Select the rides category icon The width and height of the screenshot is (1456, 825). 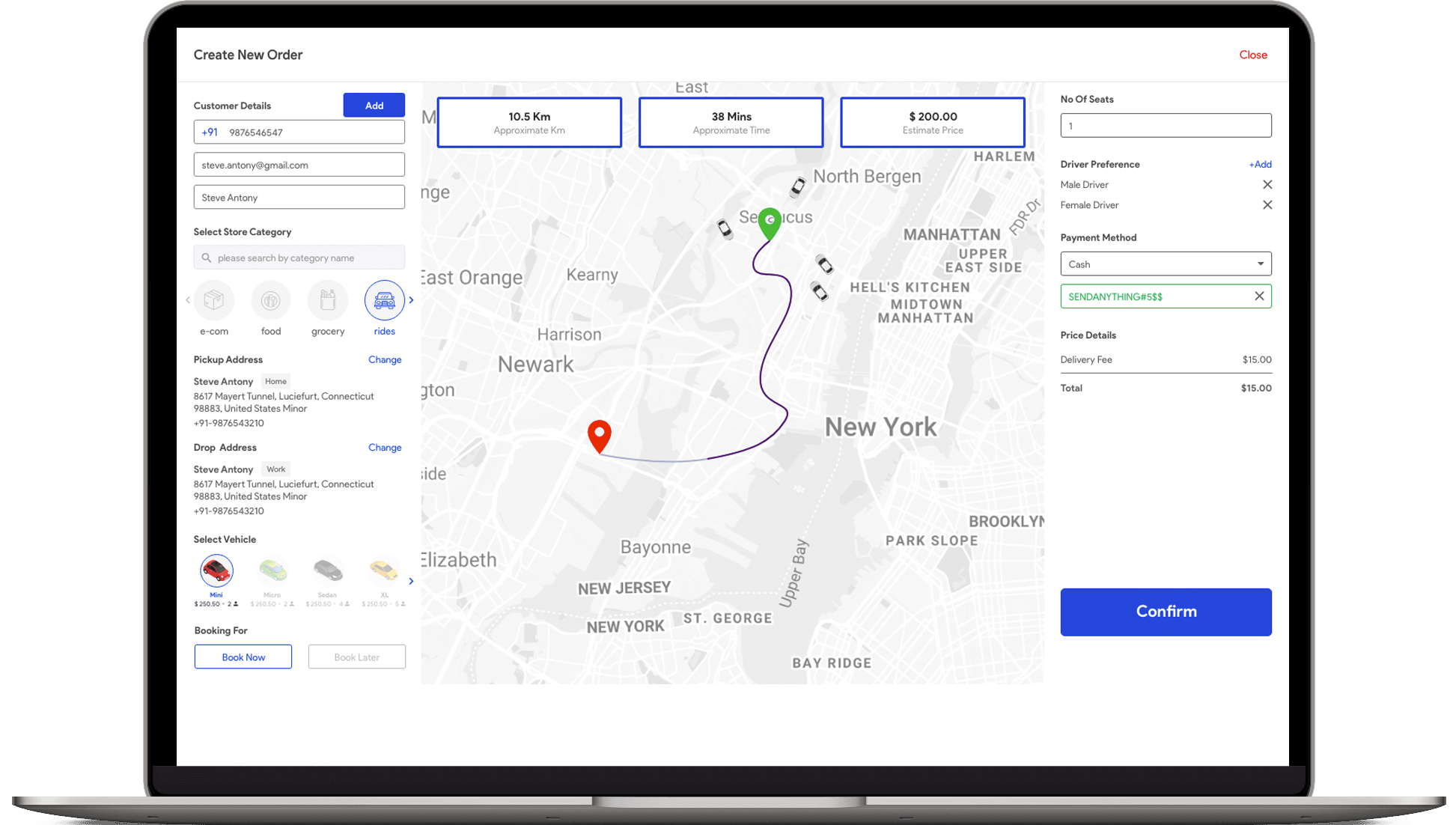(384, 300)
